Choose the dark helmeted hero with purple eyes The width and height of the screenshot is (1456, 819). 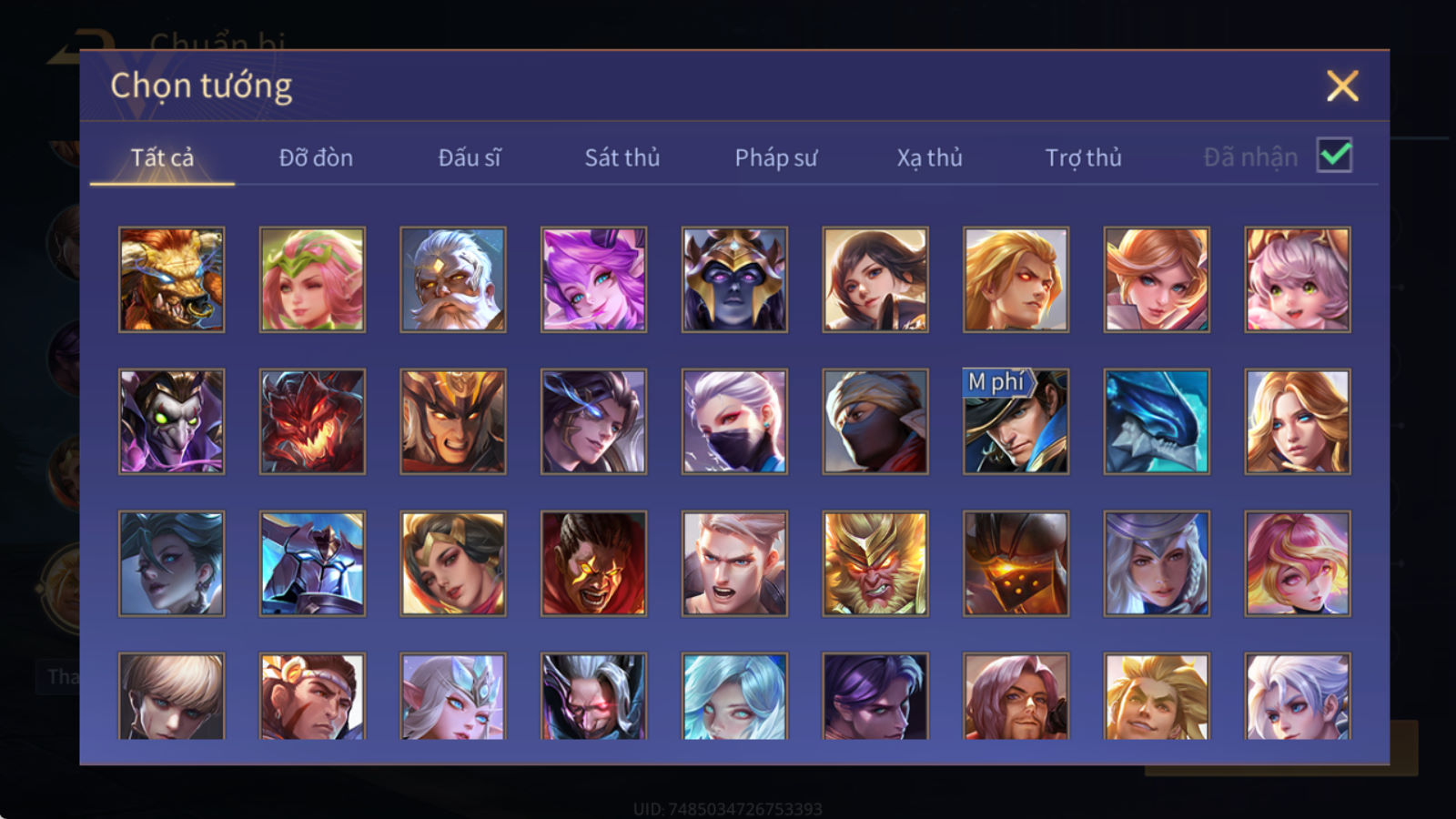734,279
